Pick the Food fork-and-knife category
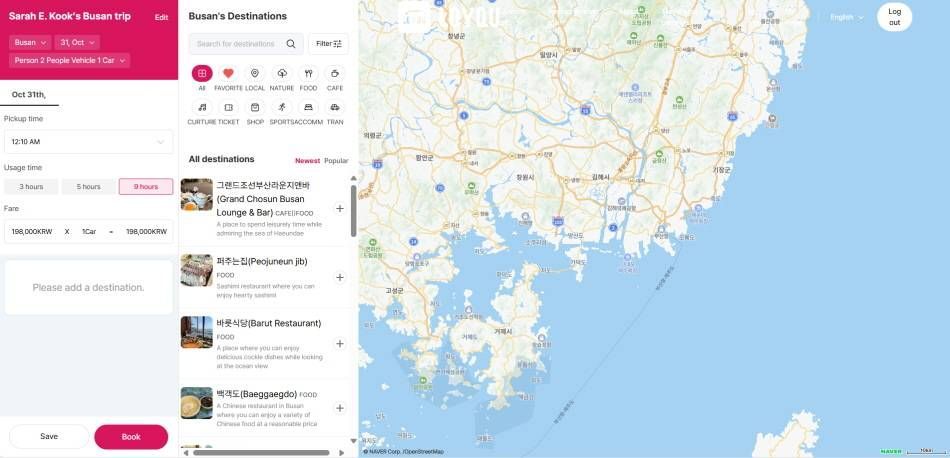This screenshot has height=458, width=950. [308, 73]
